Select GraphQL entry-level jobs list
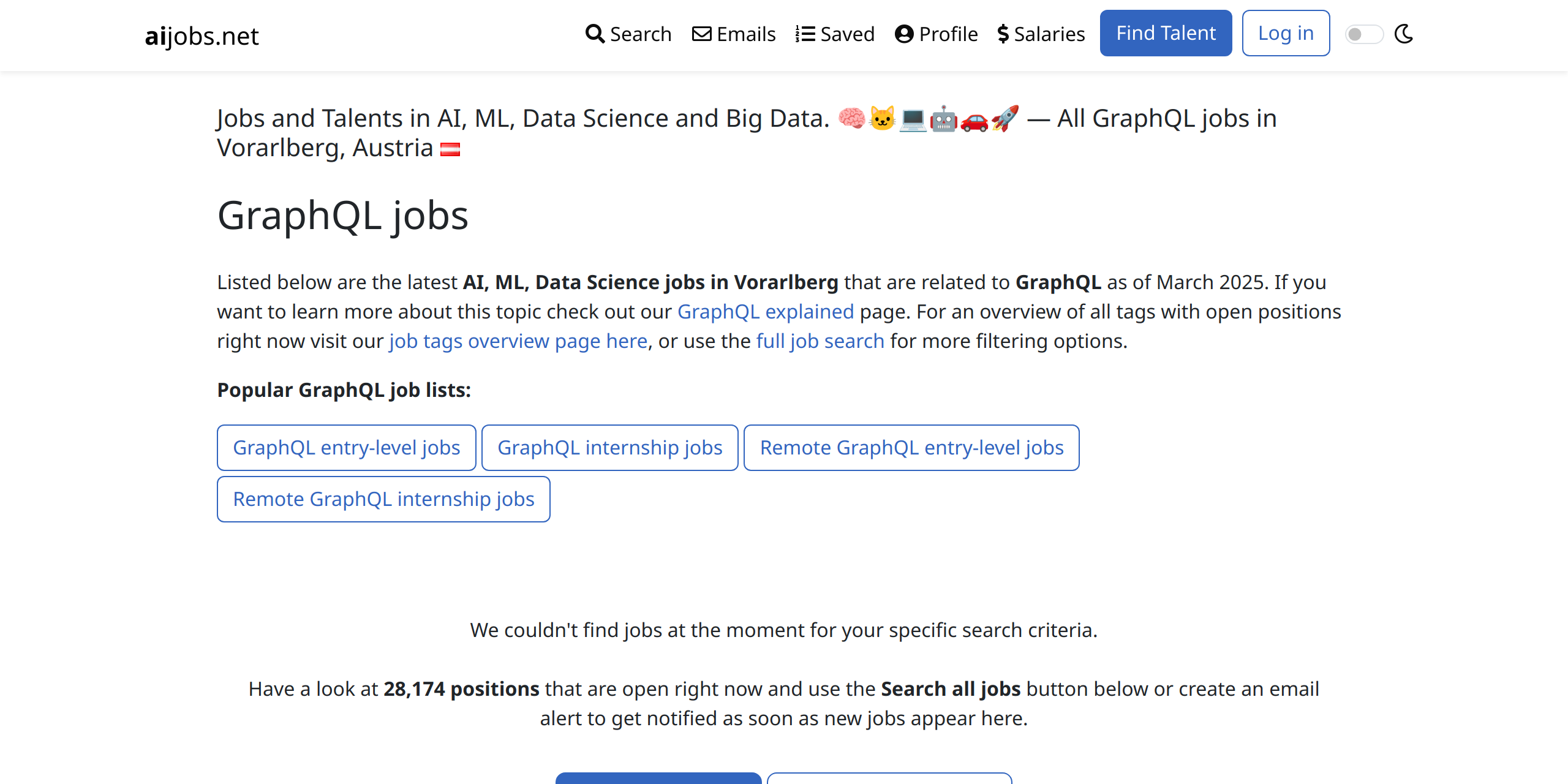1568x784 pixels. (347, 448)
